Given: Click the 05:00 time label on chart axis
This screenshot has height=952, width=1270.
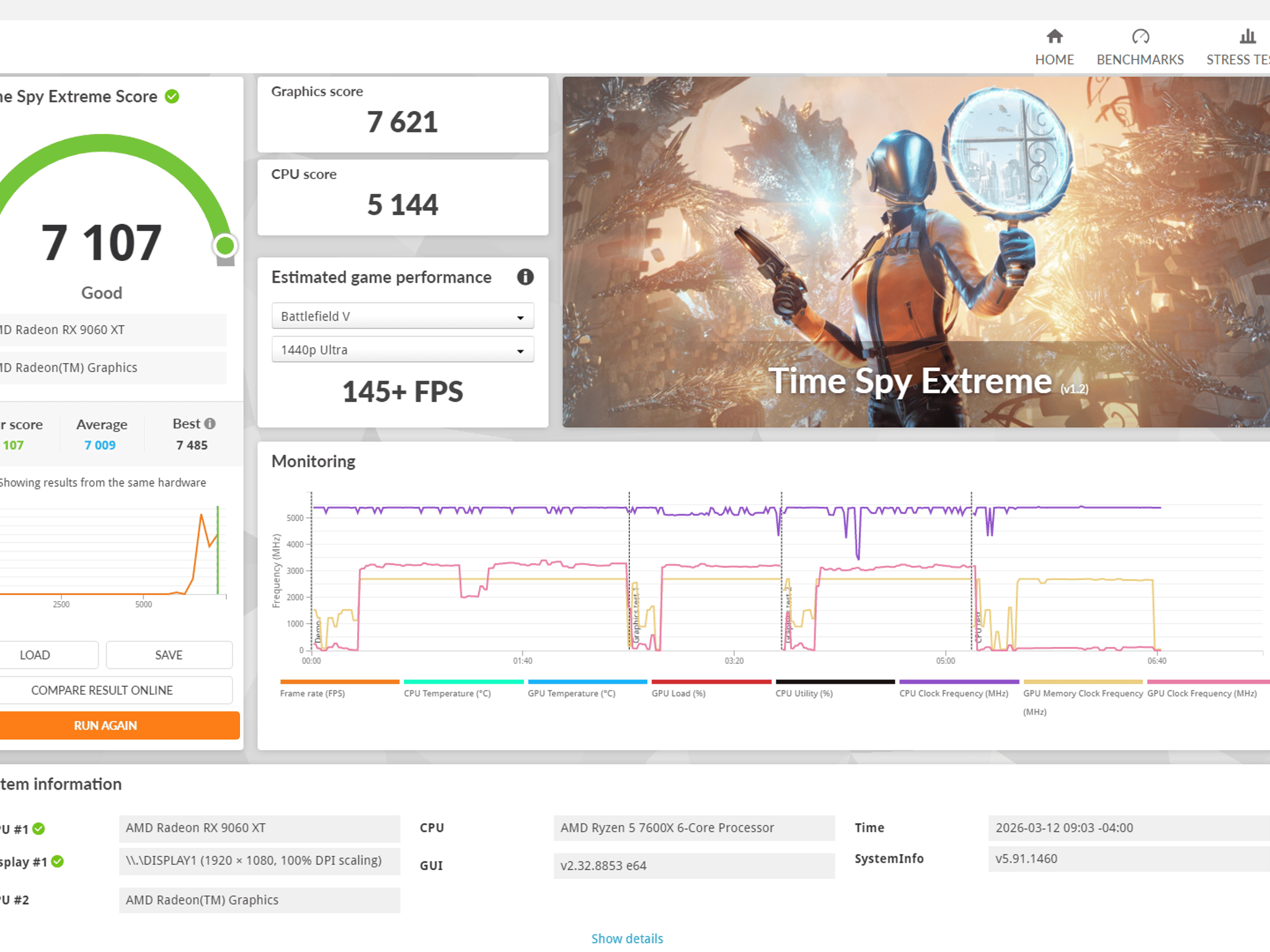Looking at the screenshot, I should (946, 661).
